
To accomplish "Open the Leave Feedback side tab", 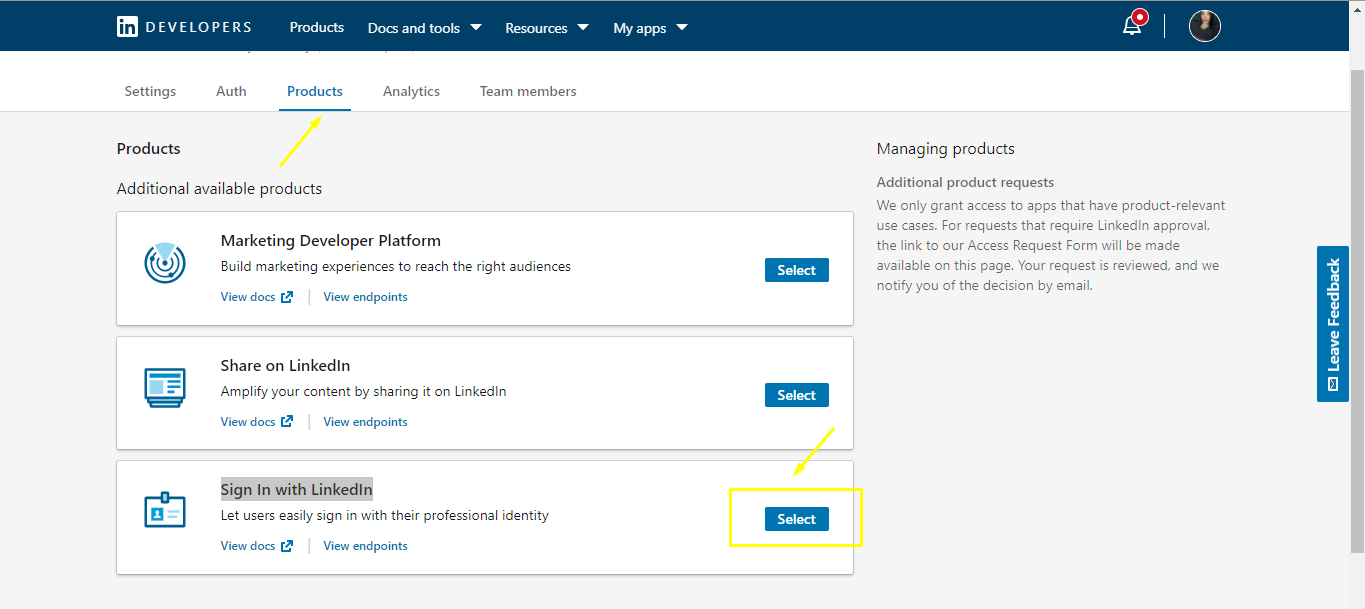I will point(1333,324).
